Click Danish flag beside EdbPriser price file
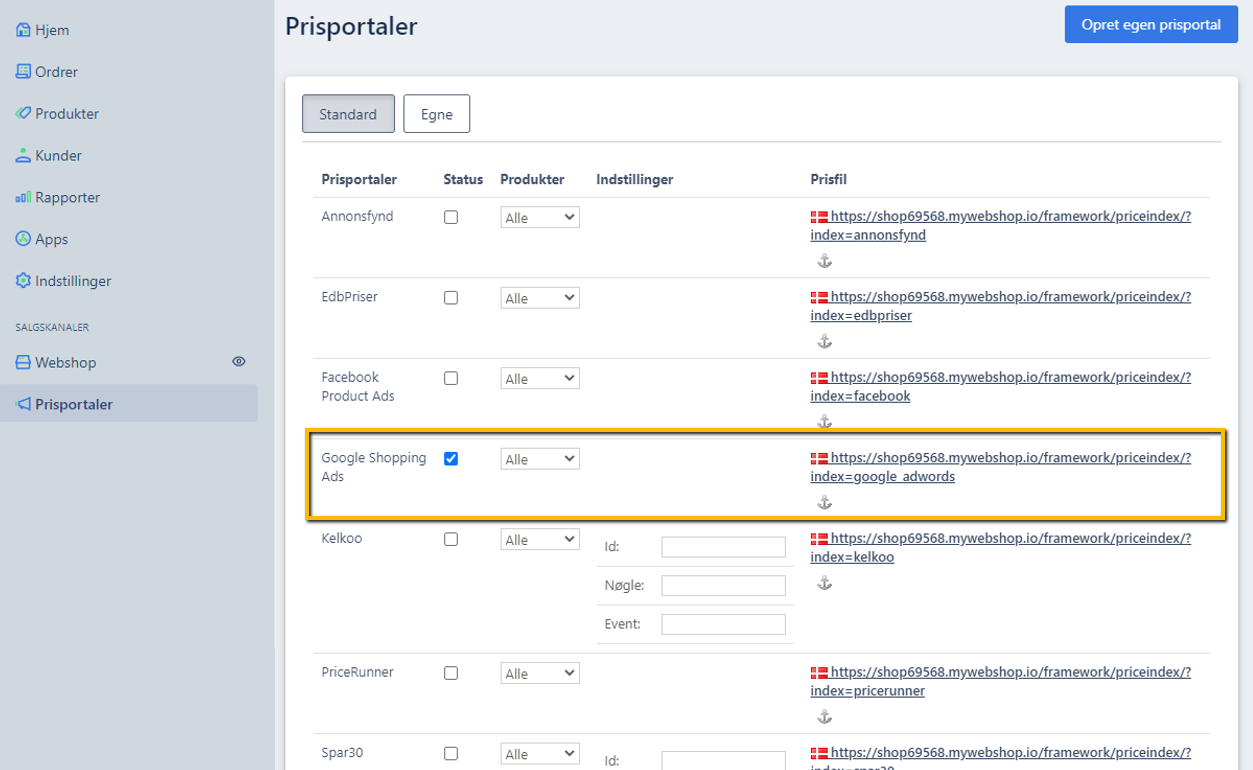The width and height of the screenshot is (1253, 770). [819, 298]
